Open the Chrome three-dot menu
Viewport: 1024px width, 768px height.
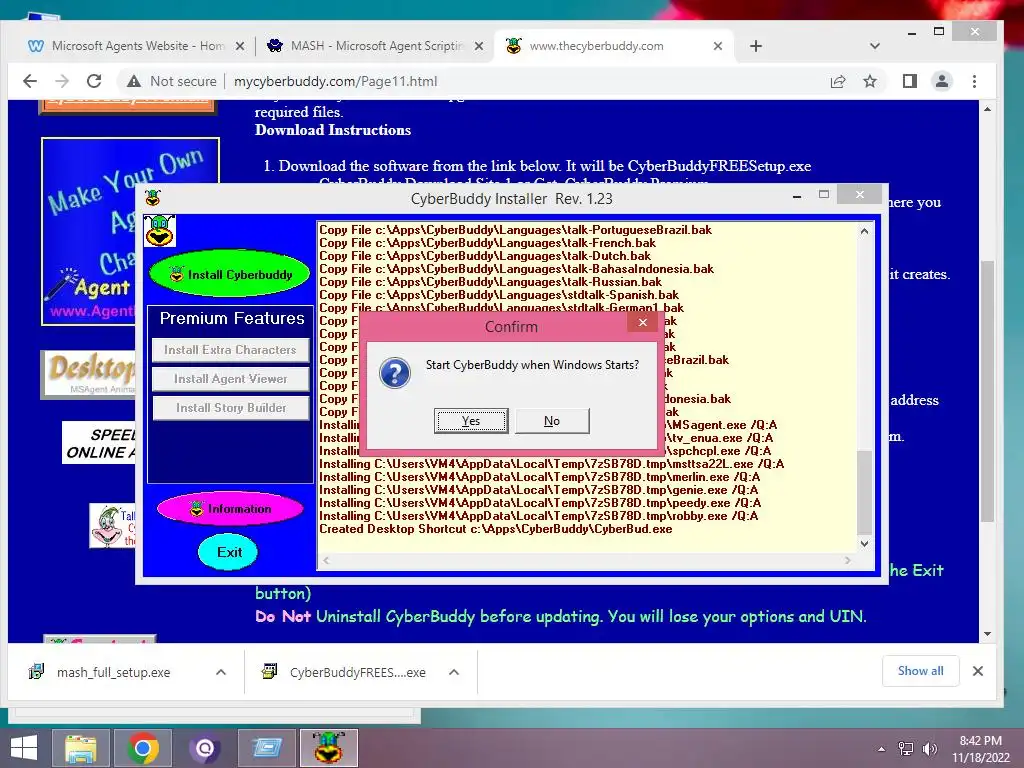(x=974, y=81)
